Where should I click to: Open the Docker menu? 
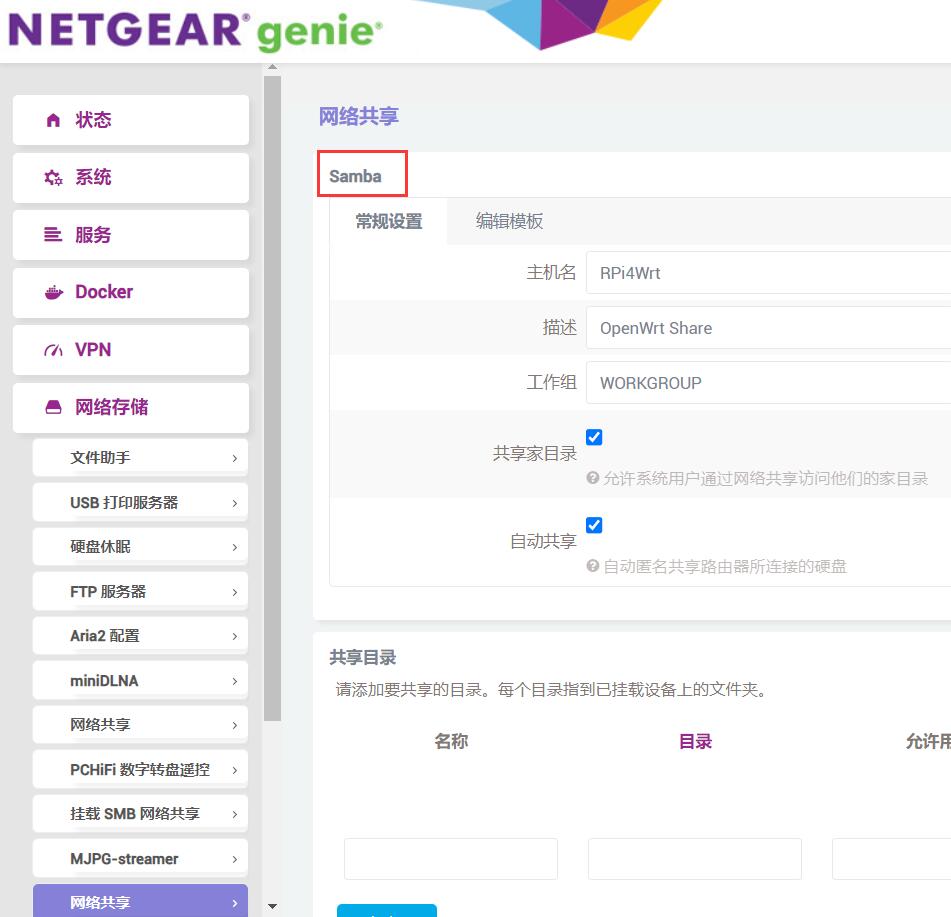[x=131, y=292]
